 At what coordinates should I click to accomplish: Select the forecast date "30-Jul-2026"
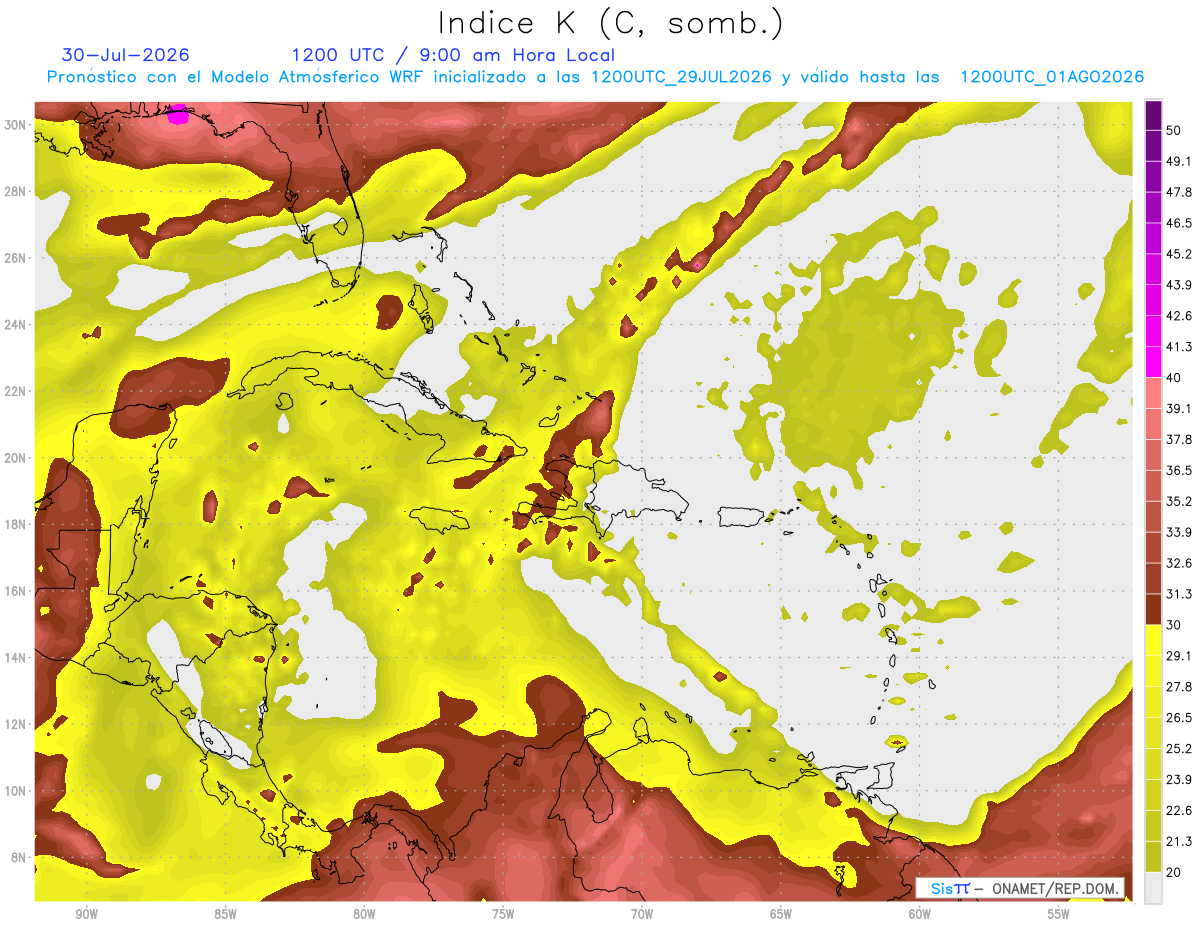click(x=126, y=55)
